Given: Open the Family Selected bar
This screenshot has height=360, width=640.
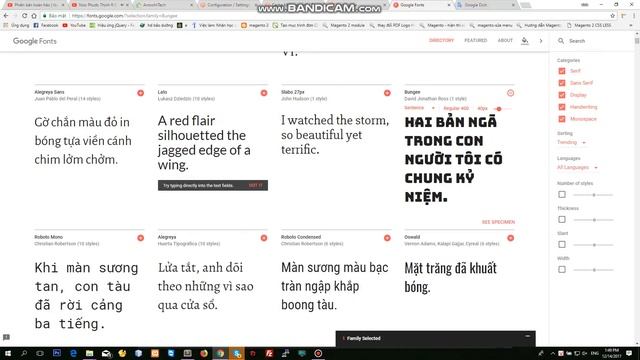Looking at the screenshot, I should [435, 338].
